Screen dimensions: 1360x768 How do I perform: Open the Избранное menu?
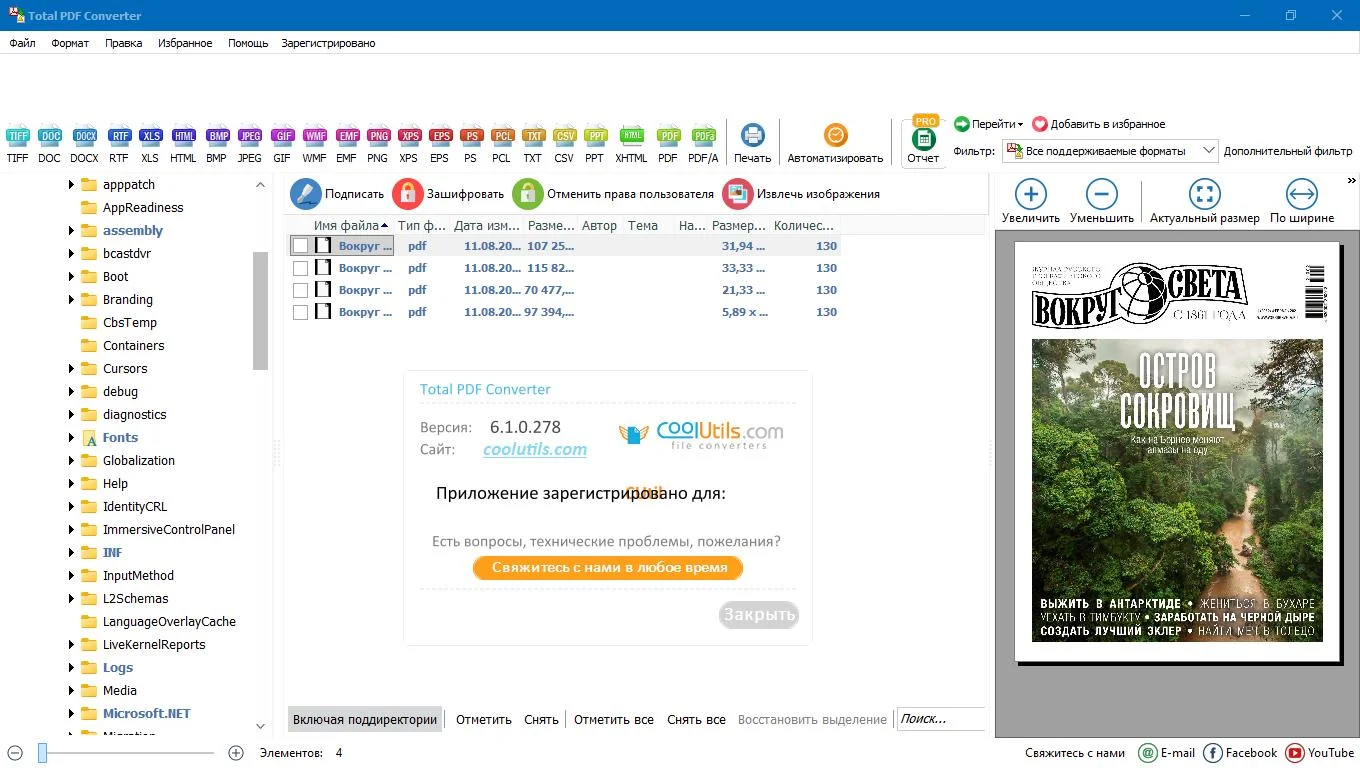pyautogui.click(x=185, y=43)
